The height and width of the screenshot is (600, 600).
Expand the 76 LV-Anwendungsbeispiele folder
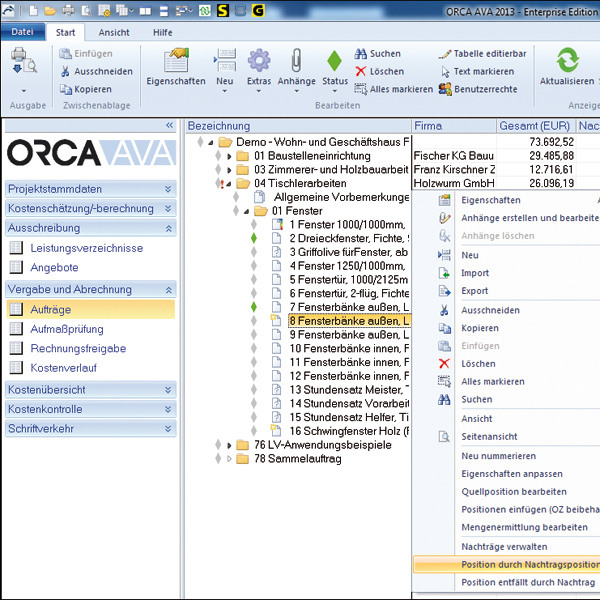click(229, 444)
